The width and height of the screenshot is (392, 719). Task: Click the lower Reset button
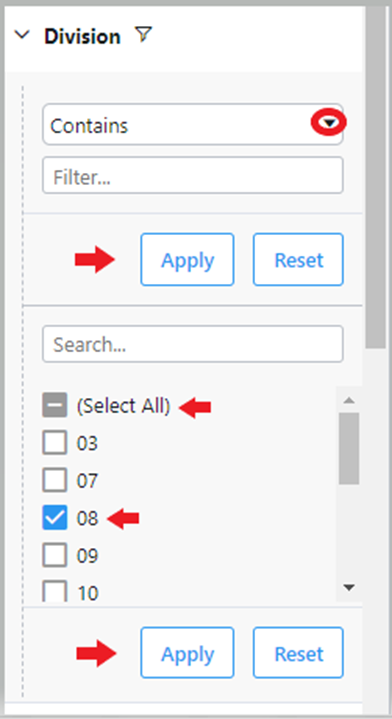[298, 653]
